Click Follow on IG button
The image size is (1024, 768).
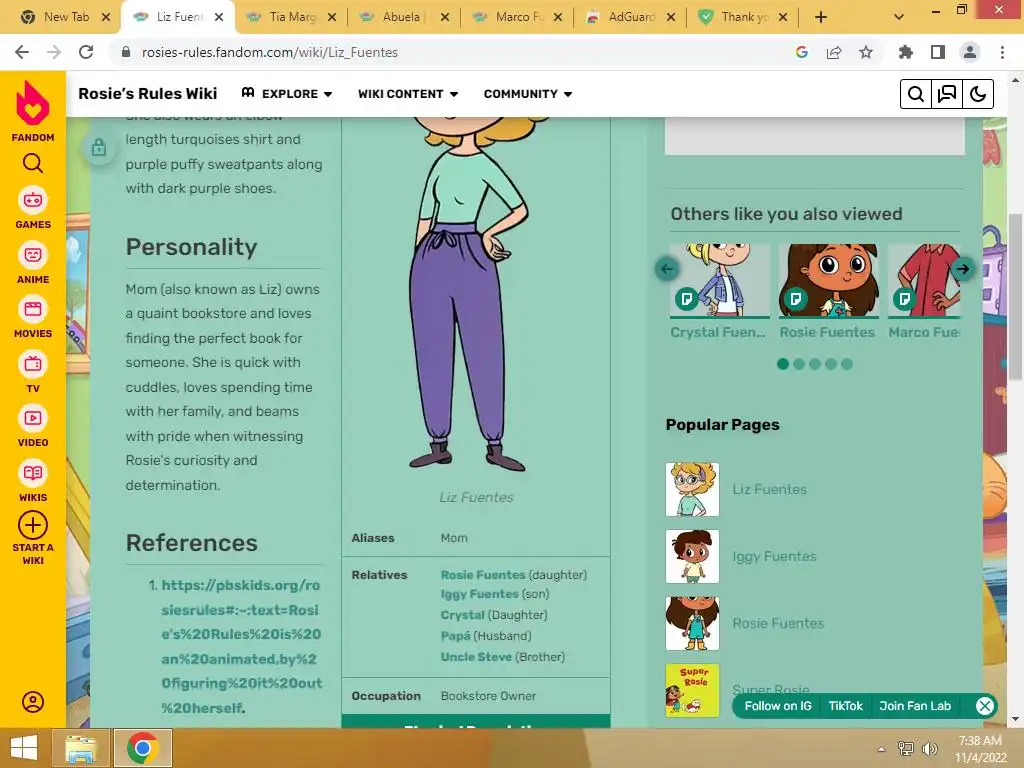point(778,706)
